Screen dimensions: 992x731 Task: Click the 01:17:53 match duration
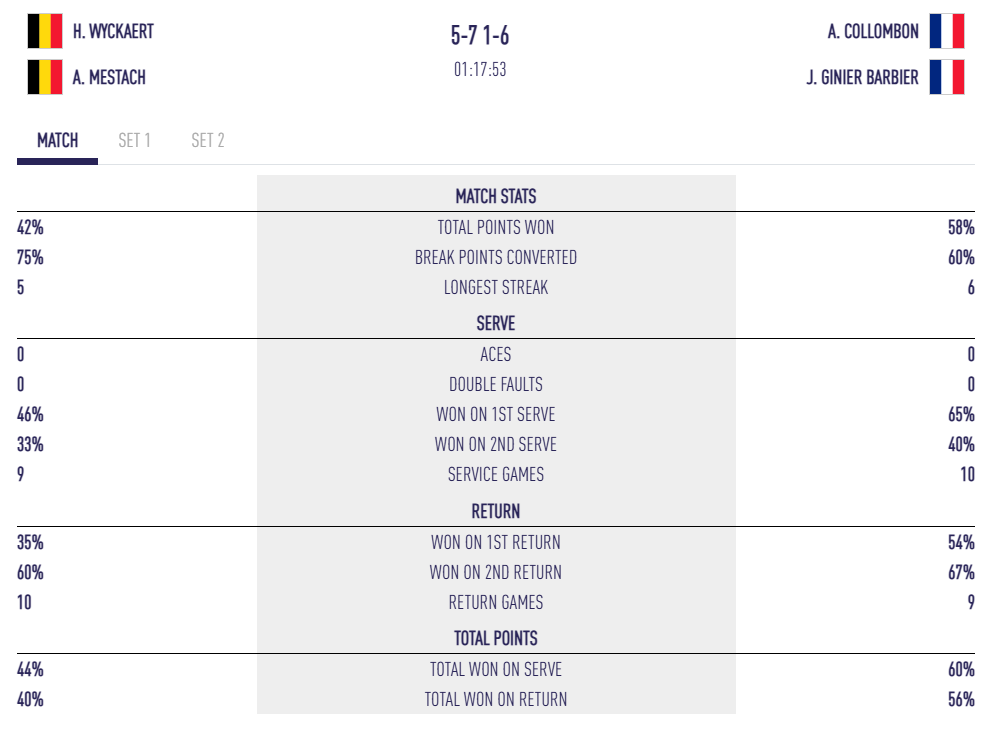click(480, 70)
